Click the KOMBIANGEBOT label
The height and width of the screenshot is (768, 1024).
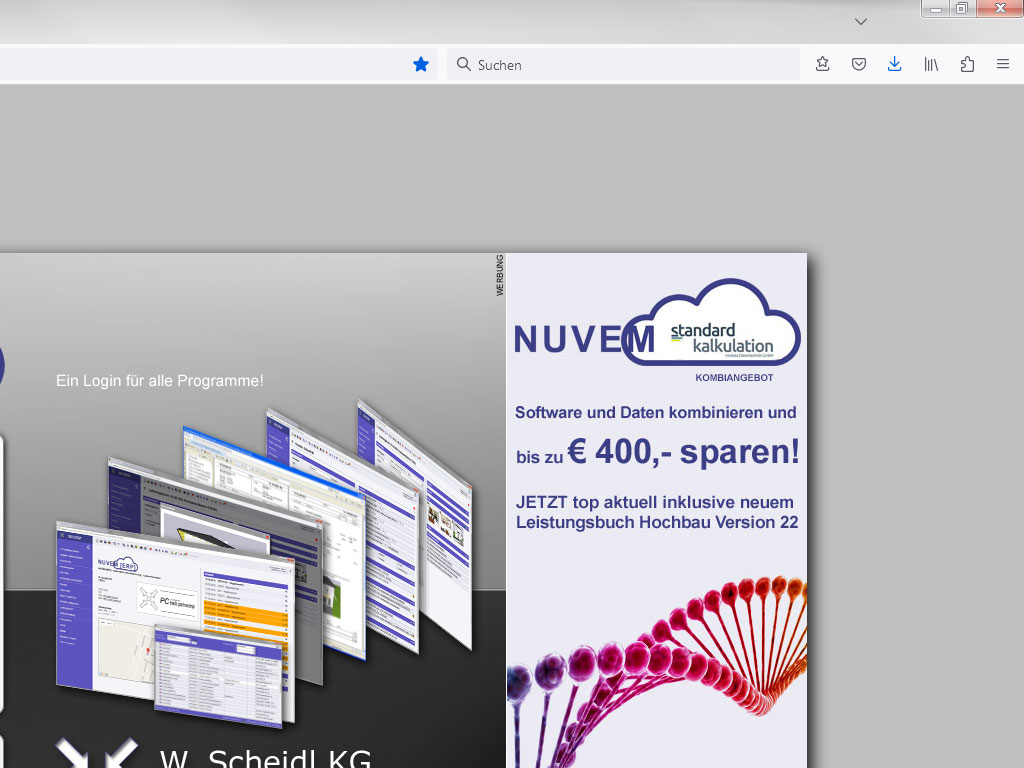[734, 377]
